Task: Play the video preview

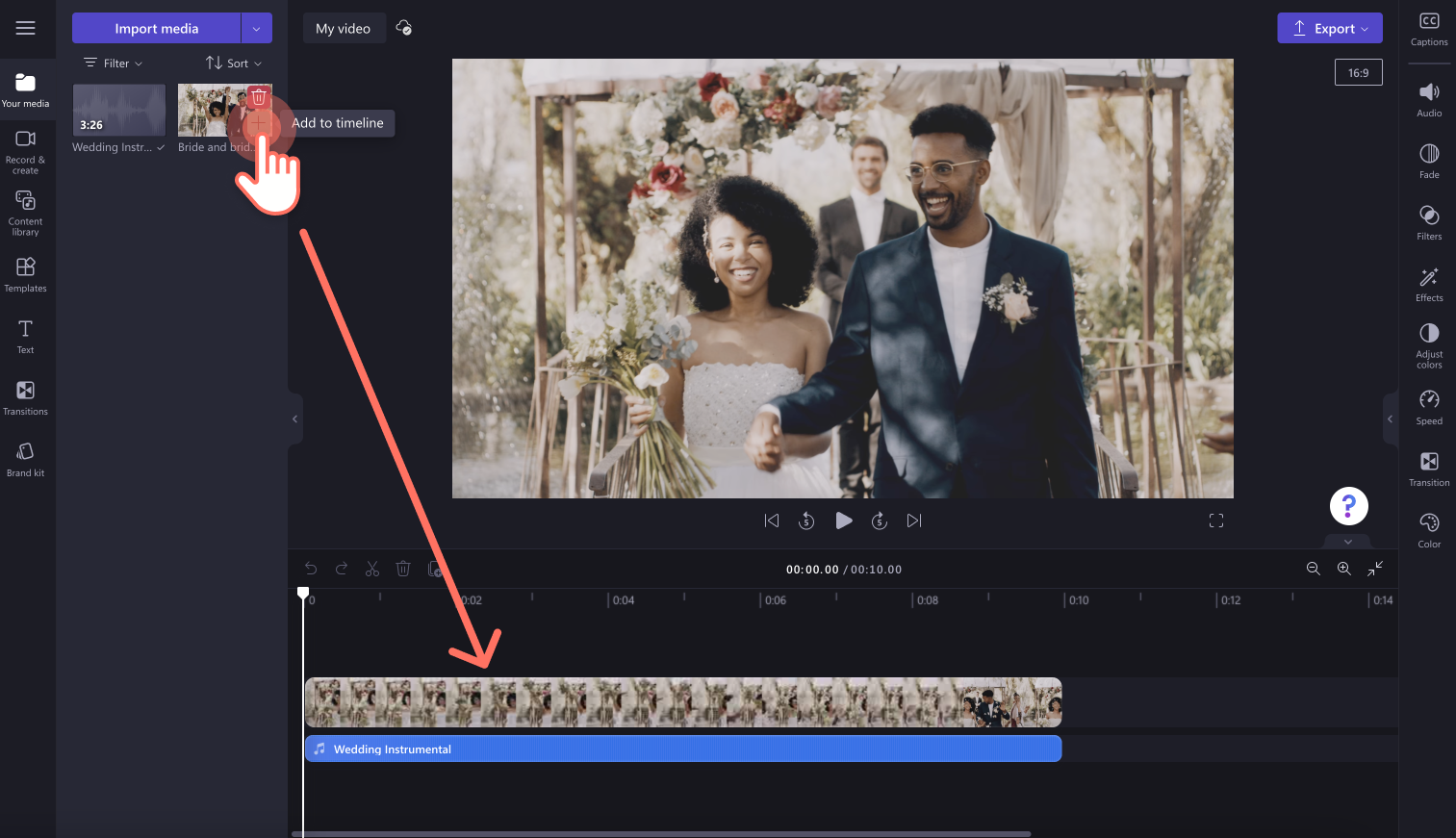Action: click(x=843, y=521)
